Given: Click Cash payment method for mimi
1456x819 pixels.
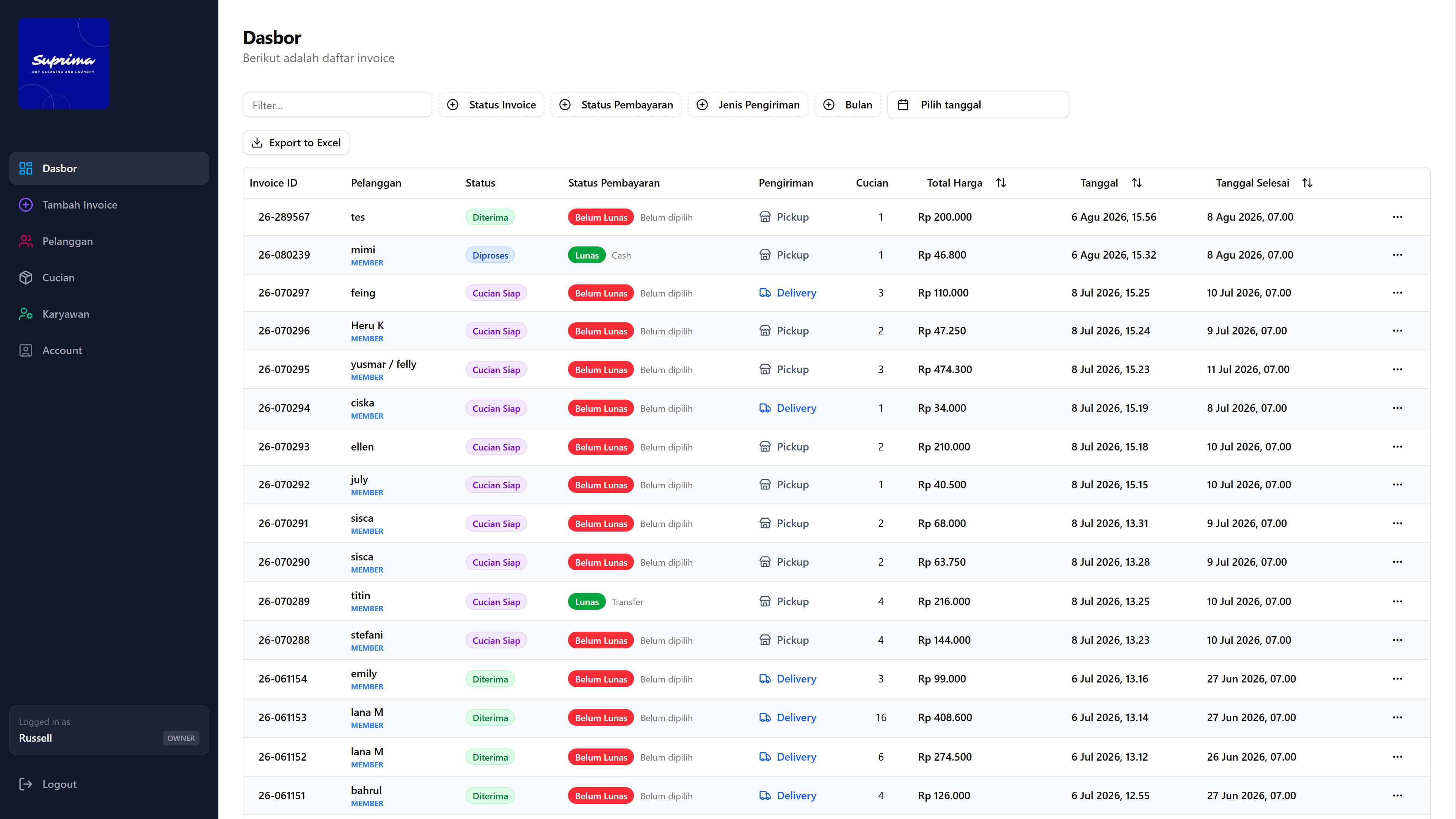Looking at the screenshot, I should pos(621,256).
